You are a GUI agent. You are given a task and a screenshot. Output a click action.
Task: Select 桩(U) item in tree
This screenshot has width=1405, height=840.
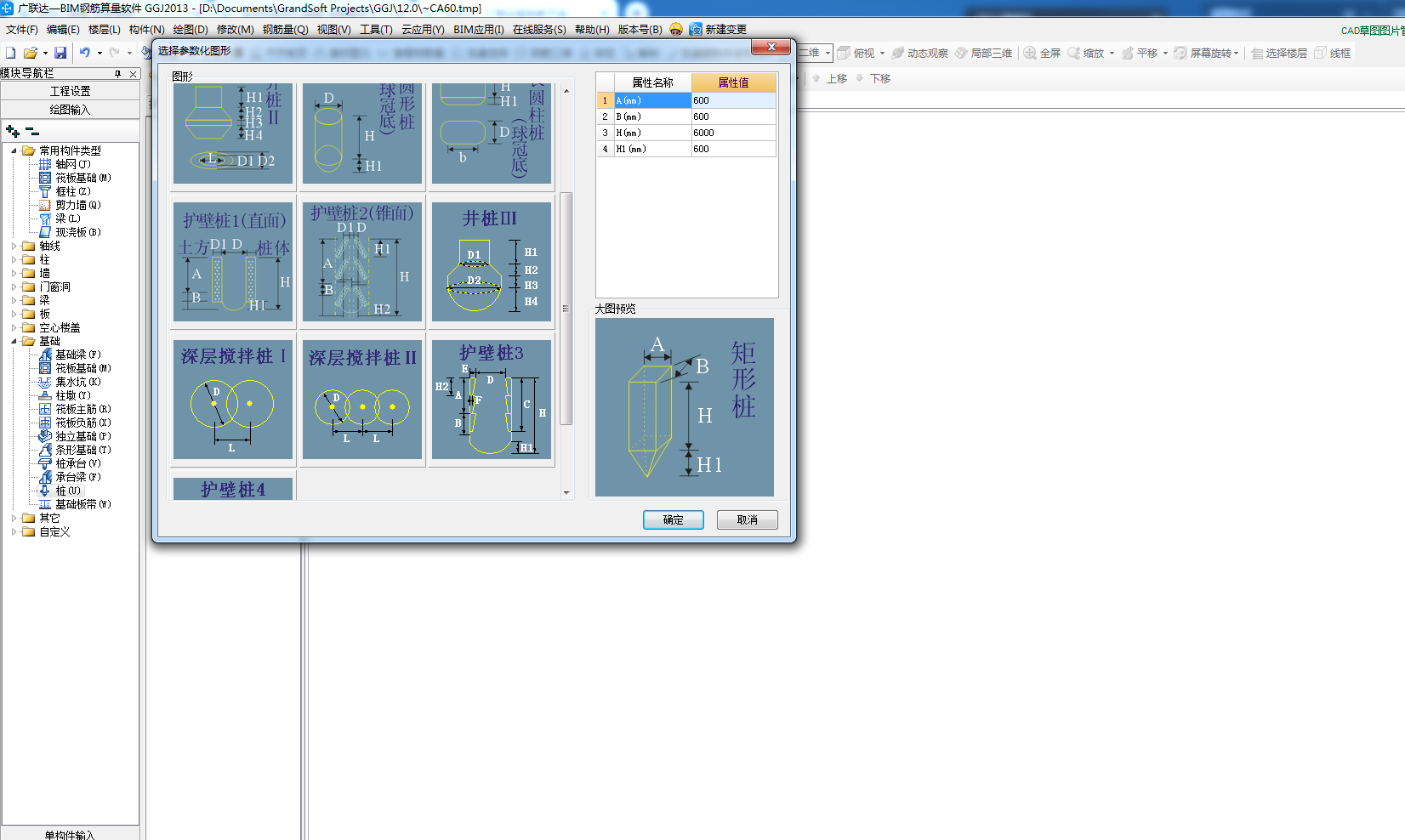(x=68, y=491)
